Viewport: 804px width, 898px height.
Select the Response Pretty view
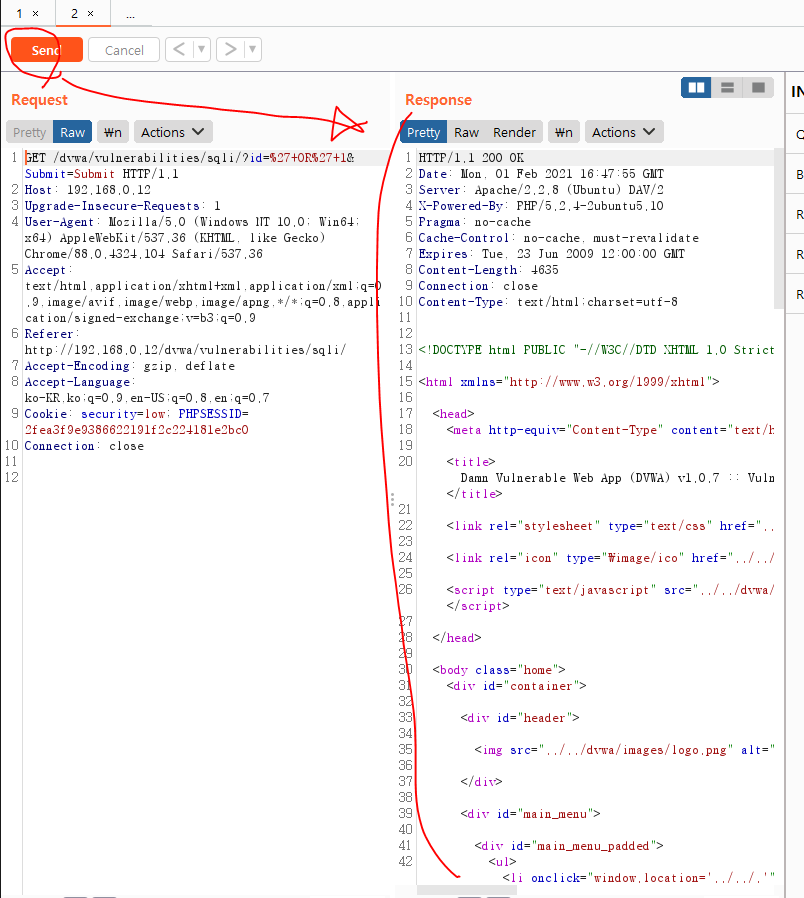coord(423,132)
